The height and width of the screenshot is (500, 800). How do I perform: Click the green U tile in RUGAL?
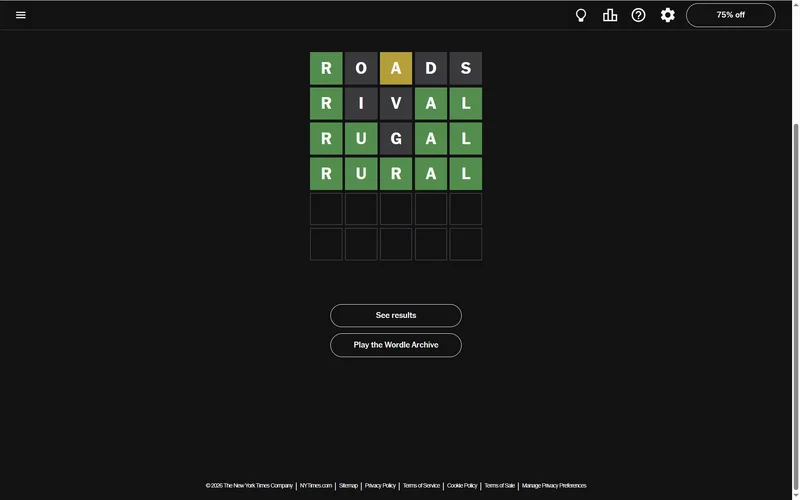tap(361, 138)
